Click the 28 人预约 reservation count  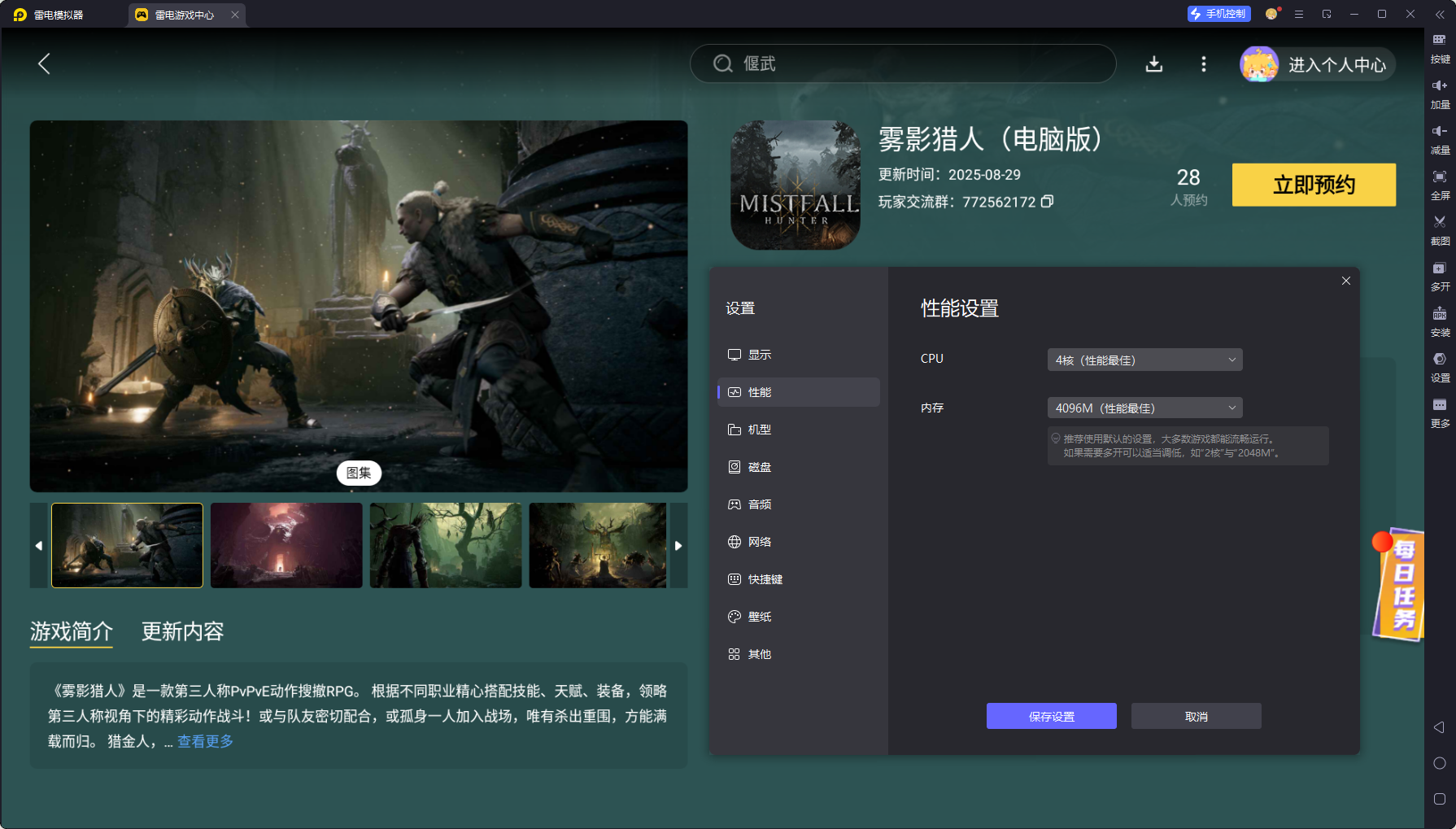[1188, 187]
